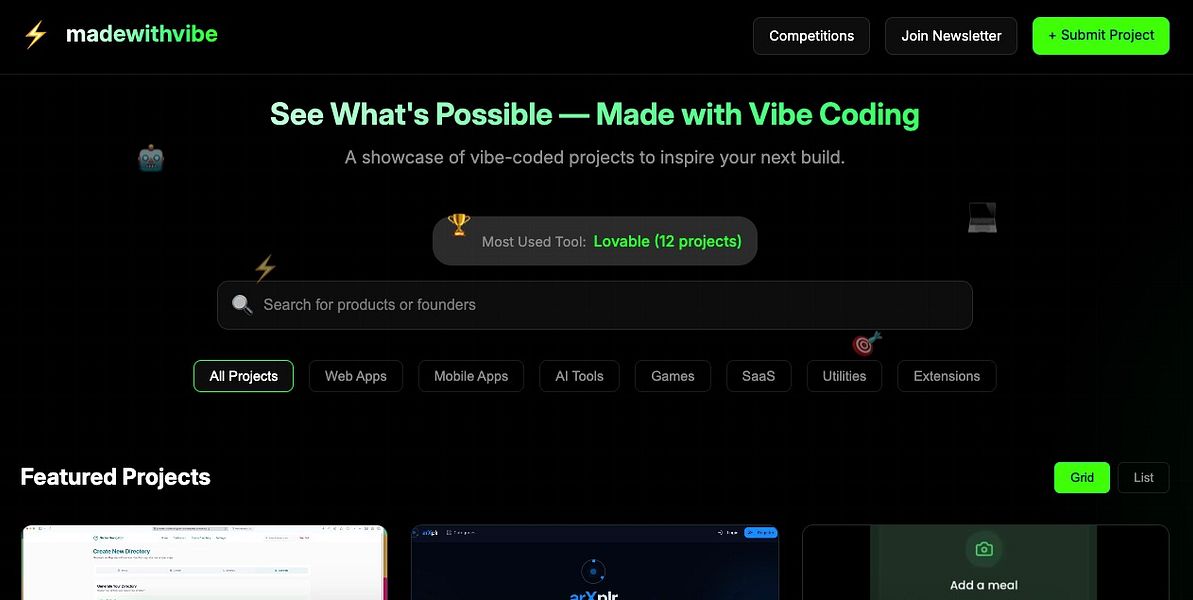Click the camera icon on the Add a meal card

(x=983, y=548)
